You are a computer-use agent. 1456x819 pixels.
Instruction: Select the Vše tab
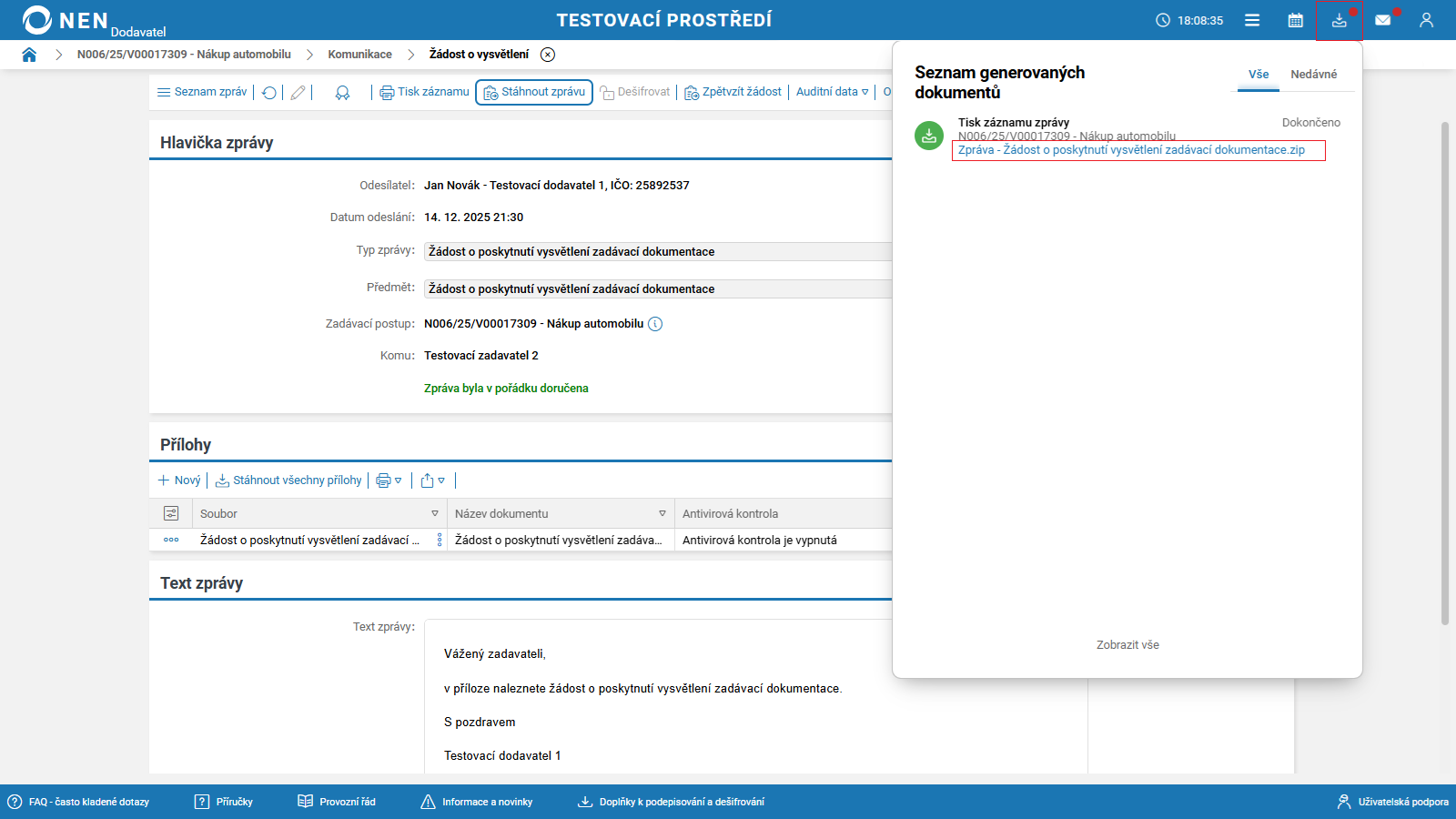coord(1259,75)
